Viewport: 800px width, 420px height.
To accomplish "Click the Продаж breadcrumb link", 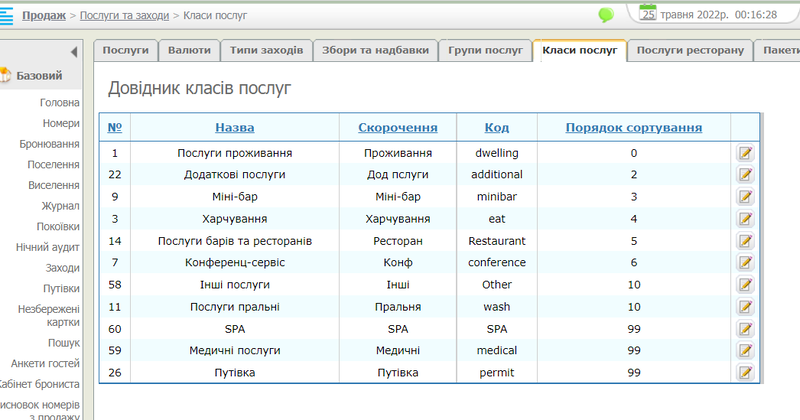I will pyautogui.click(x=43, y=15).
